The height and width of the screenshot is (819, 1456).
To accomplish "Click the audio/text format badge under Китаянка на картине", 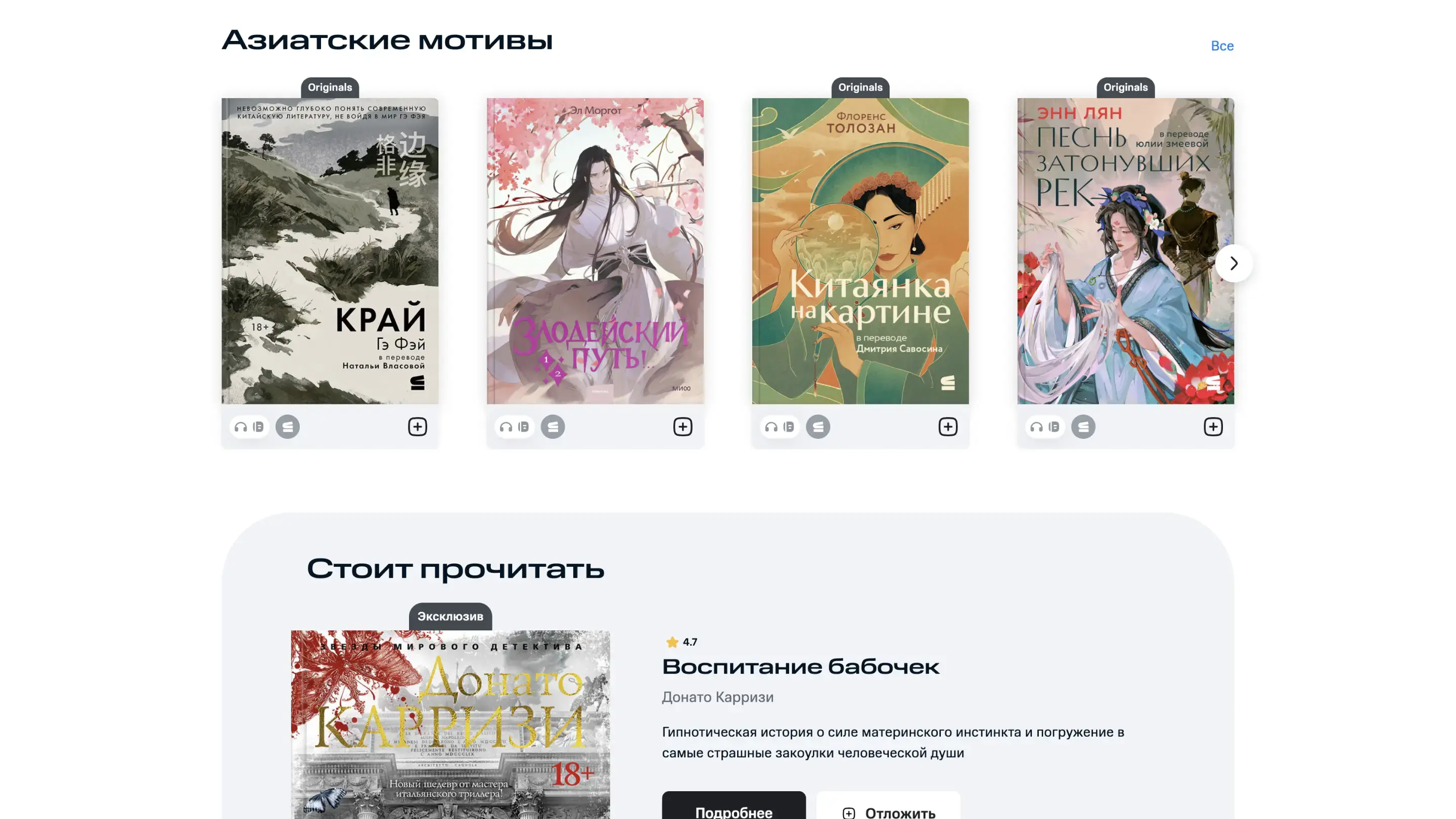I will point(780,427).
